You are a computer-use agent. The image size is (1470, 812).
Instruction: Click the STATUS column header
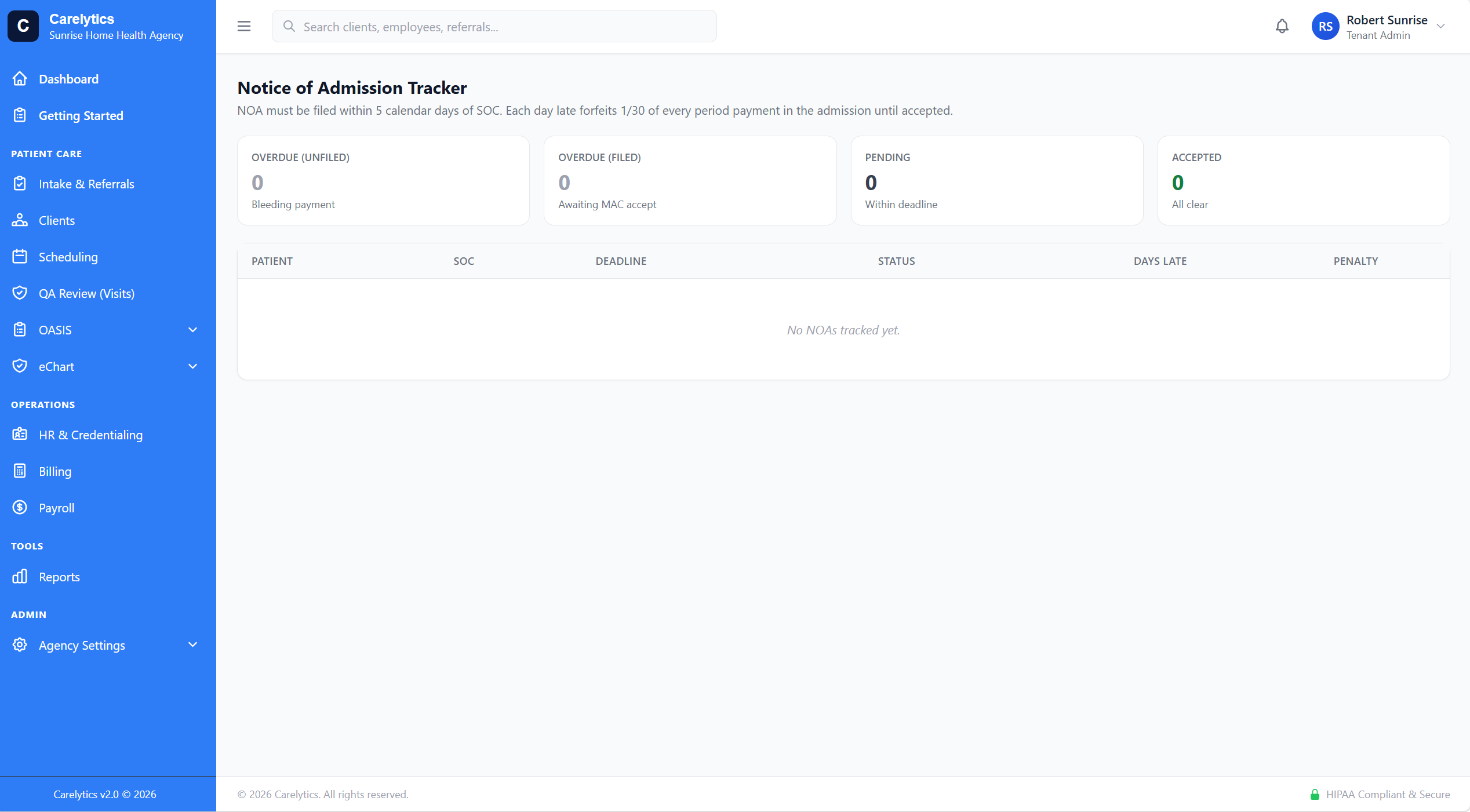[x=896, y=261]
